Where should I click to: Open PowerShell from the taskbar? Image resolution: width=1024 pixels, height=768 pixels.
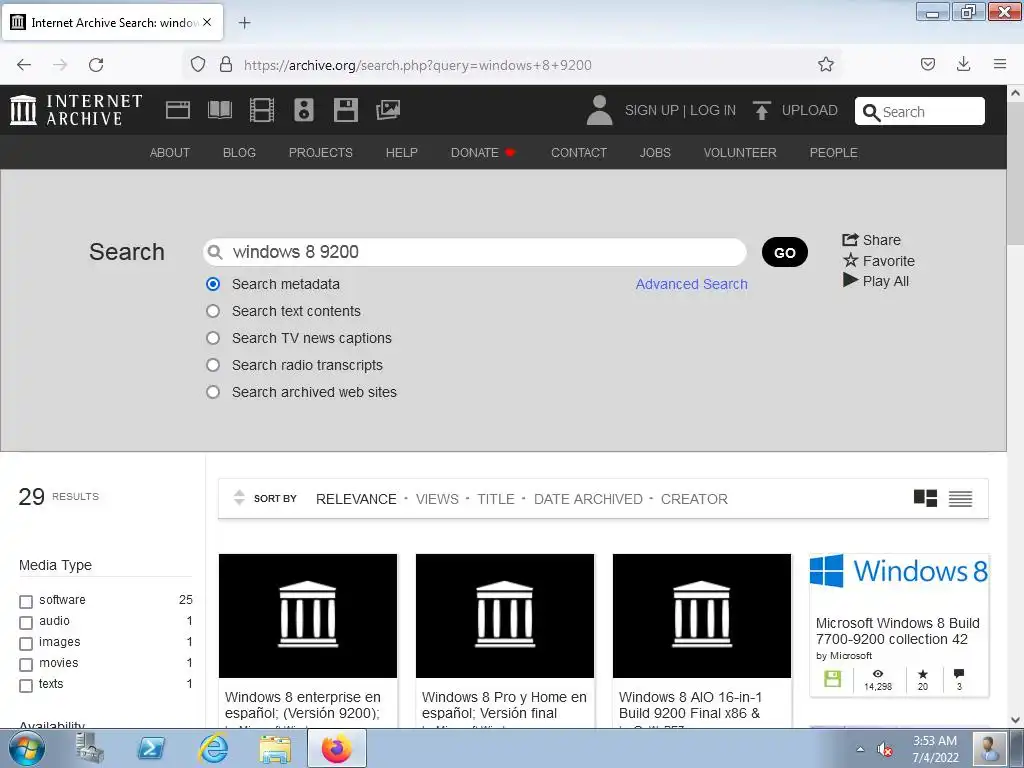tap(151, 749)
